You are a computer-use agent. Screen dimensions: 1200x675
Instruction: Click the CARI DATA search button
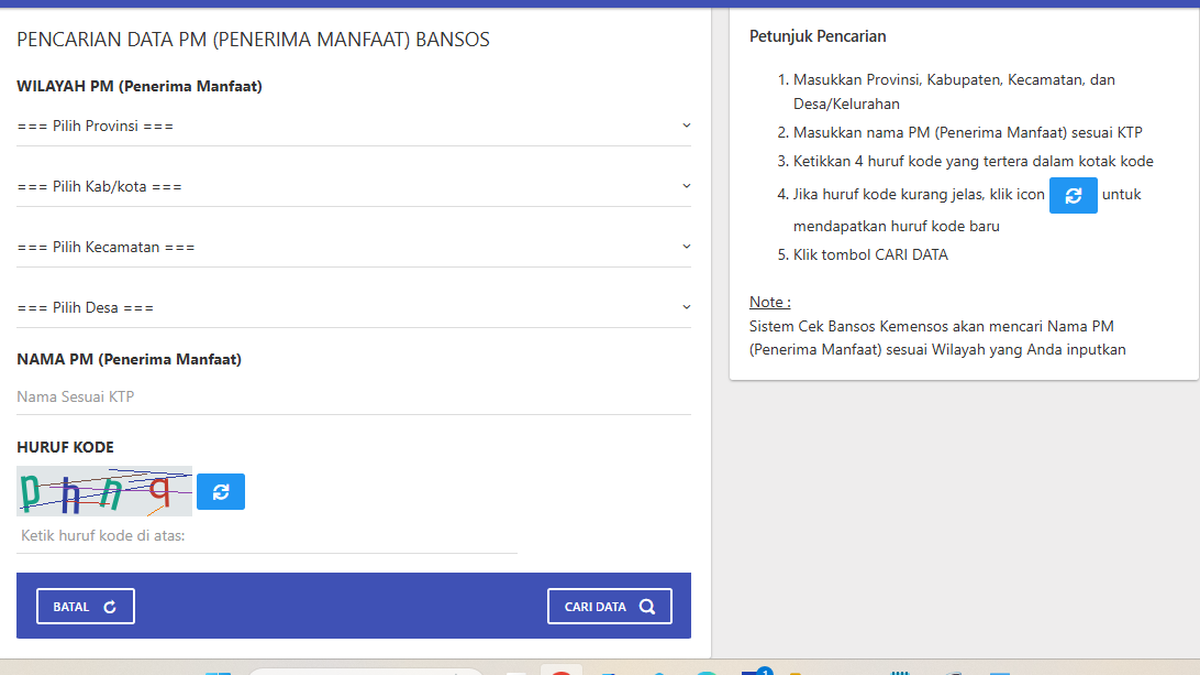click(x=610, y=606)
